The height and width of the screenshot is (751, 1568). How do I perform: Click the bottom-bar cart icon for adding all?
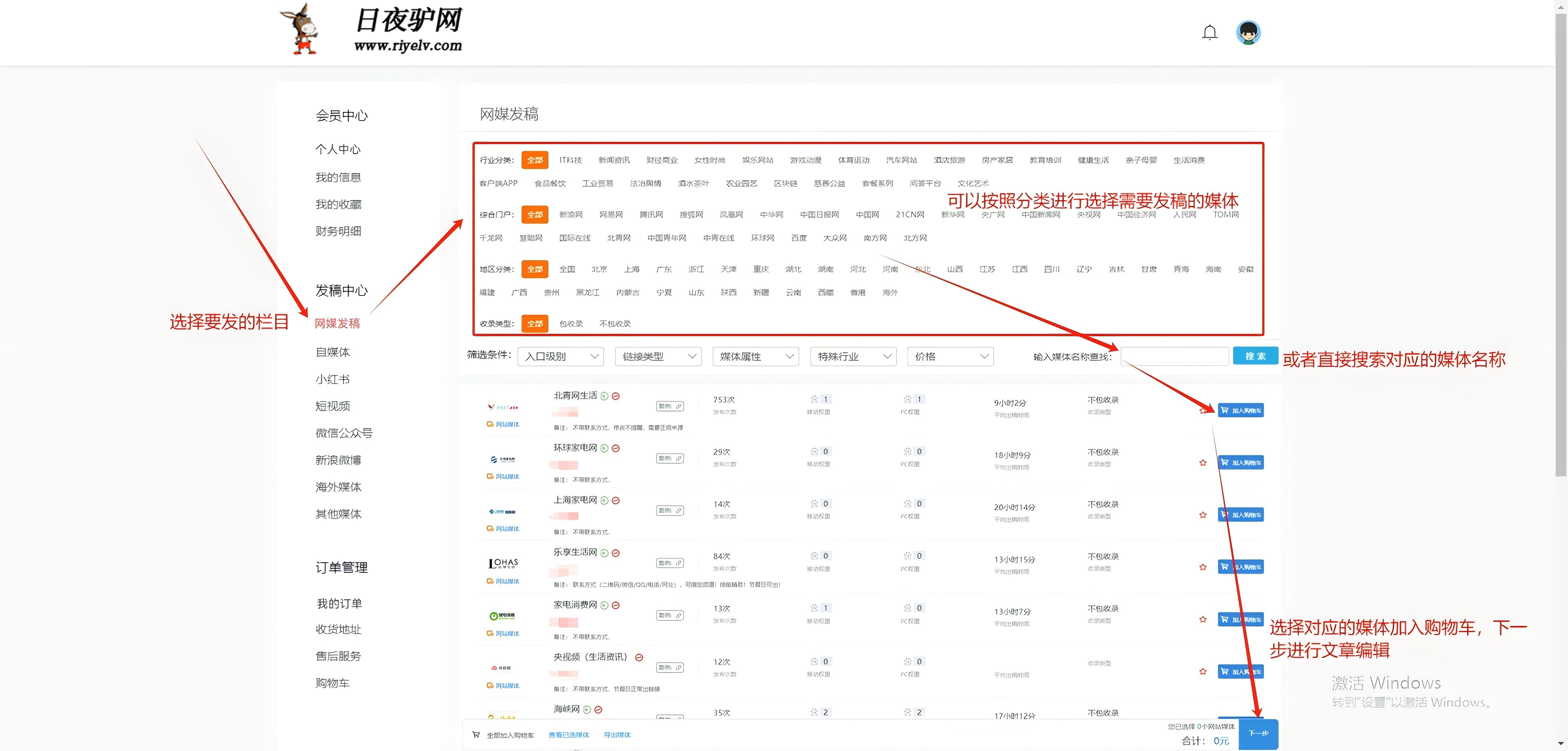[476, 735]
